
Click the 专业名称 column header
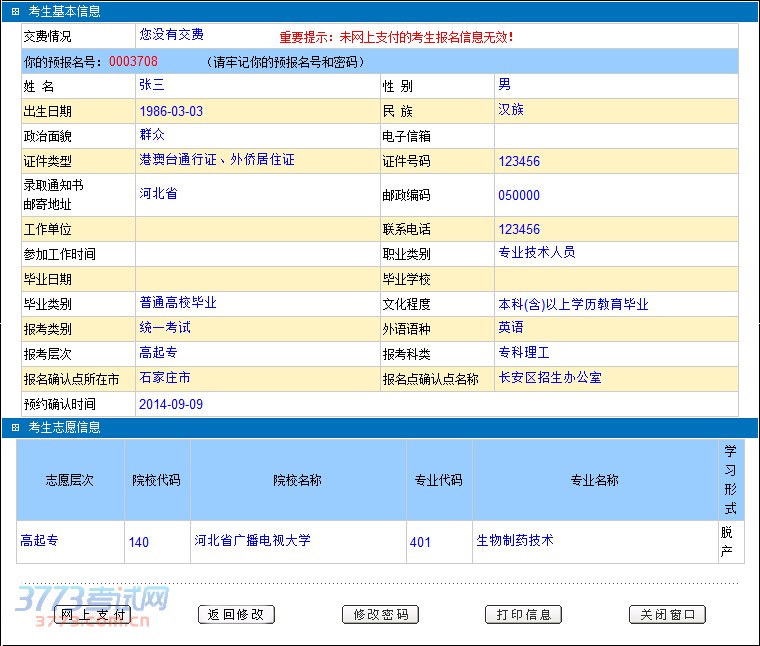coord(594,480)
